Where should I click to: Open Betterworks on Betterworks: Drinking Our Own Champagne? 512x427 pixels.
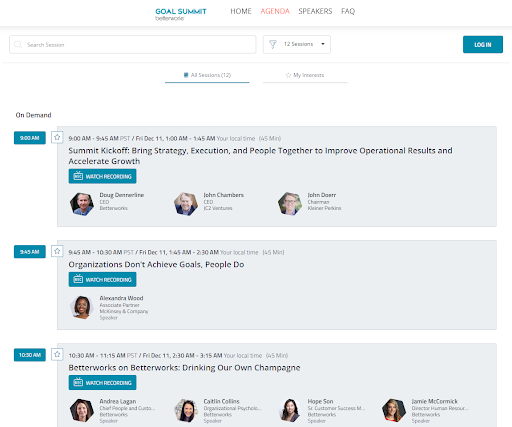pyautogui.click(x=184, y=368)
